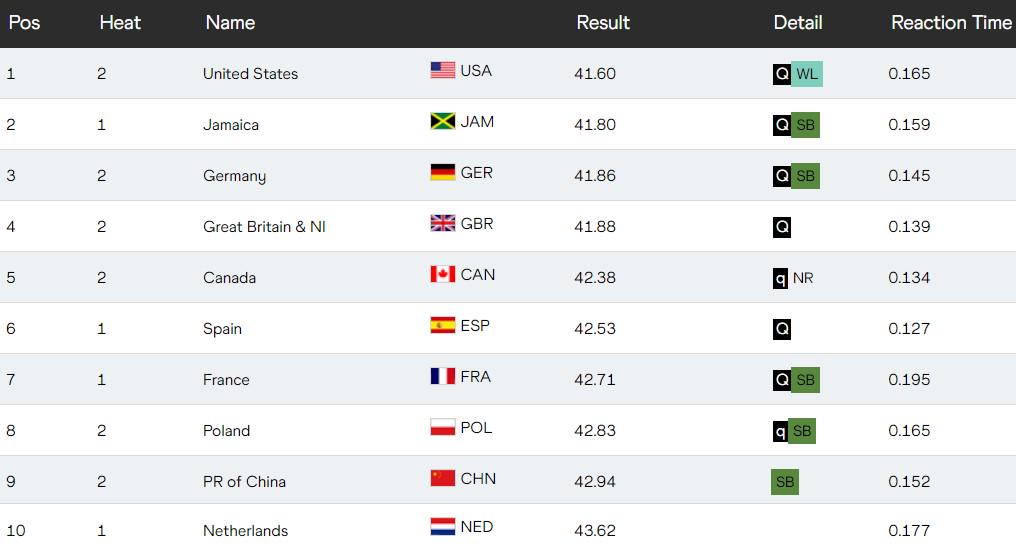The height and width of the screenshot is (550, 1016).
Task: Click the Poland flag icon
Action: [x=443, y=427]
